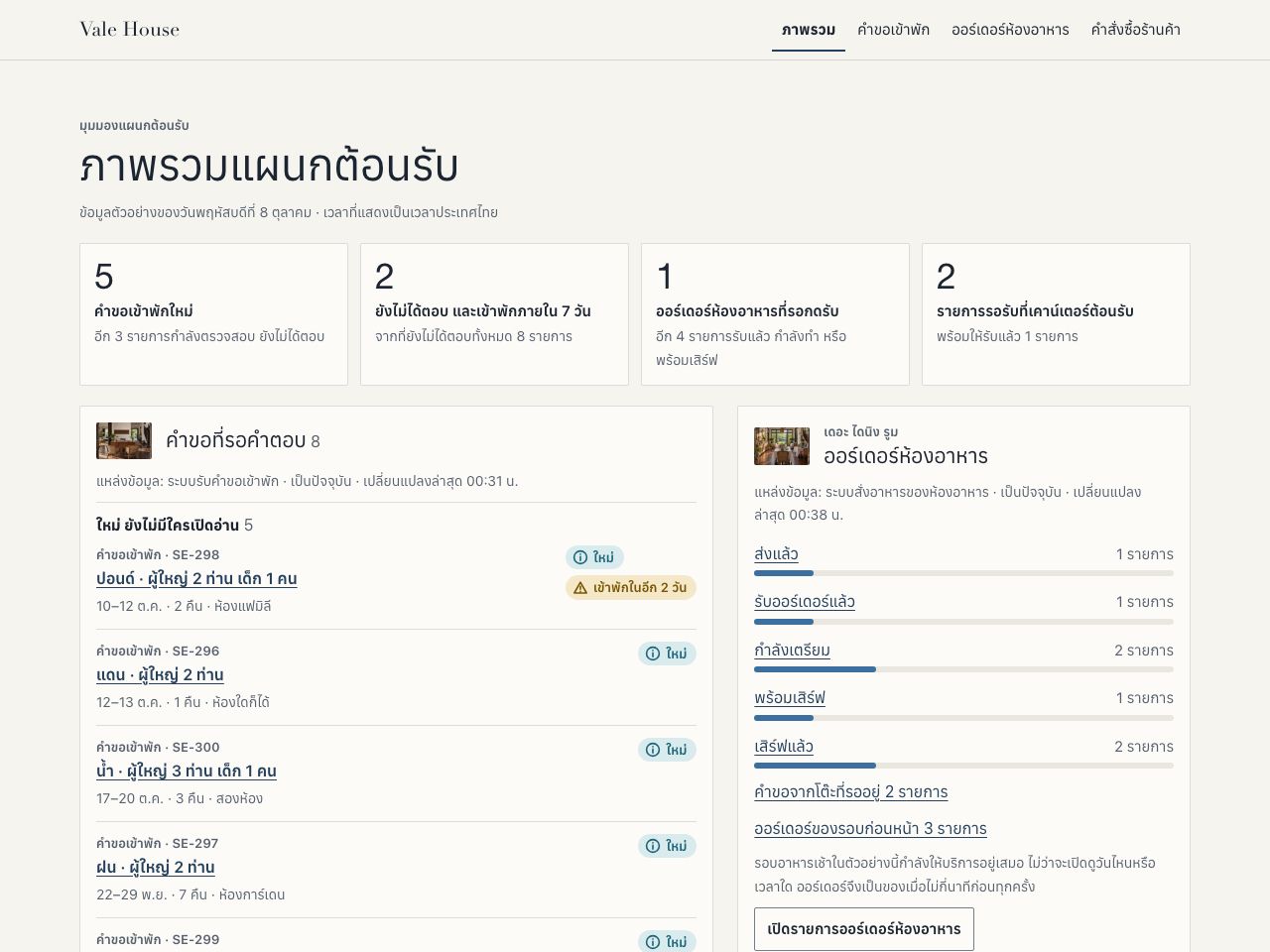Open the เสิร์ฟแล้ว orders link
Viewport: 1270px width, 952px height.
point(784,747)
